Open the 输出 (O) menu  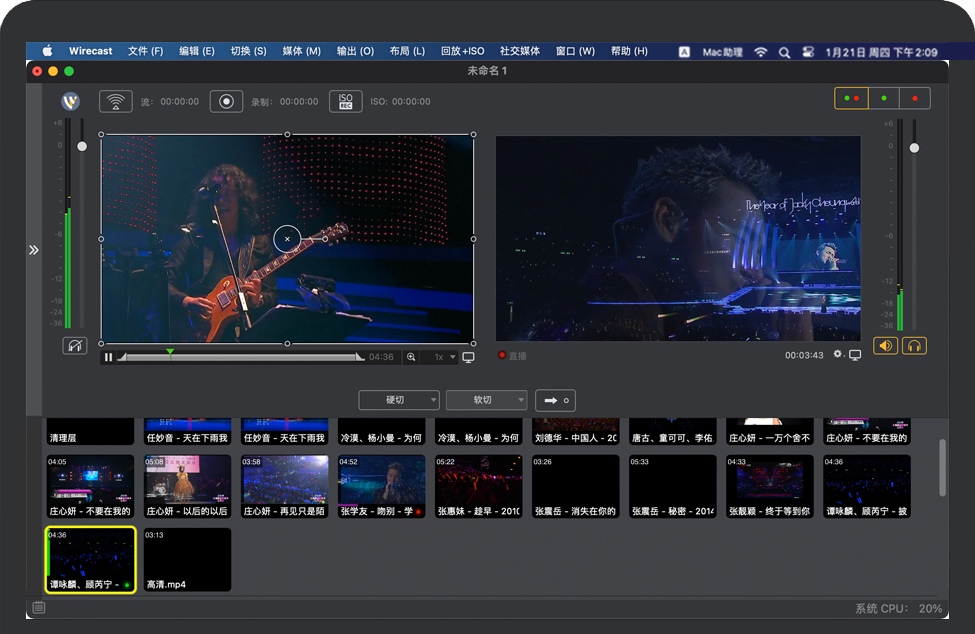[x=355, y=51]
